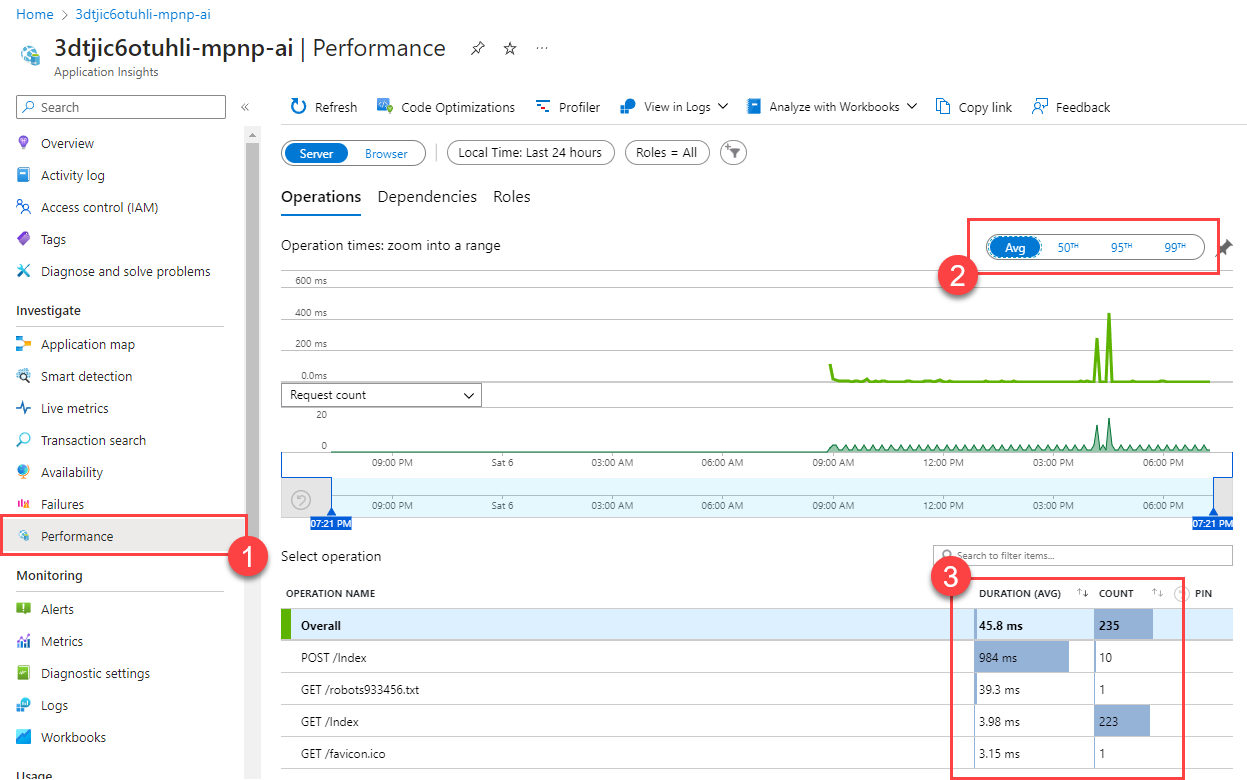Switch to the Roles tab
This screenshot has height=780, width=1247.
(512, 197)
